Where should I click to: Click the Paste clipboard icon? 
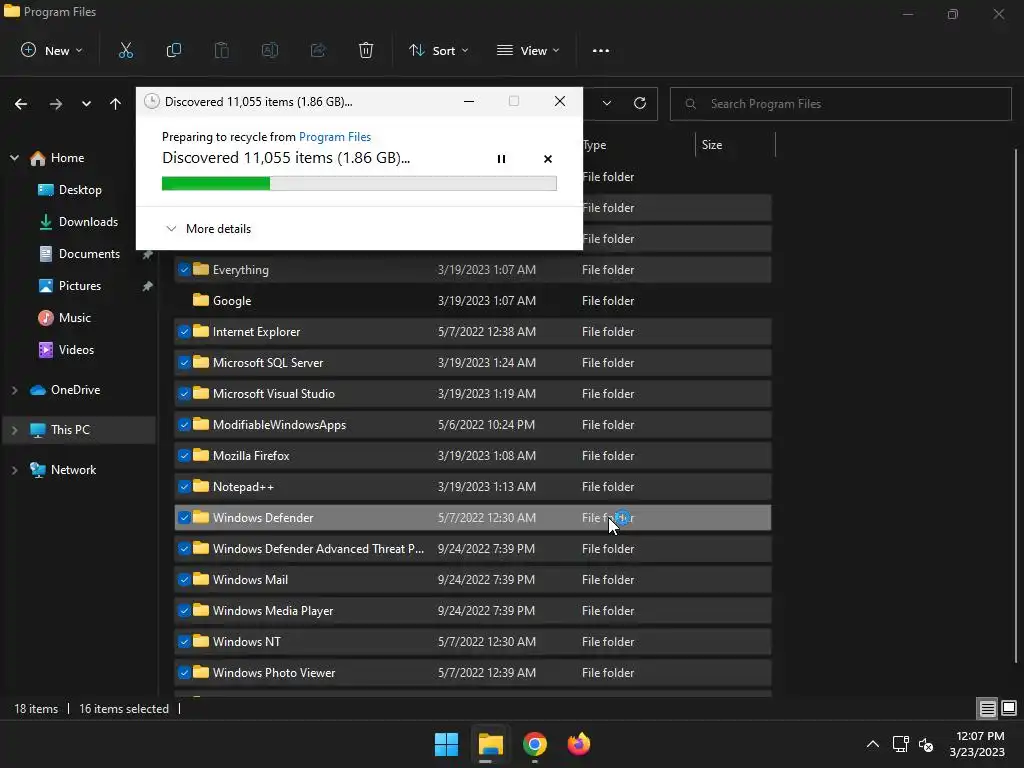point(221,50)
